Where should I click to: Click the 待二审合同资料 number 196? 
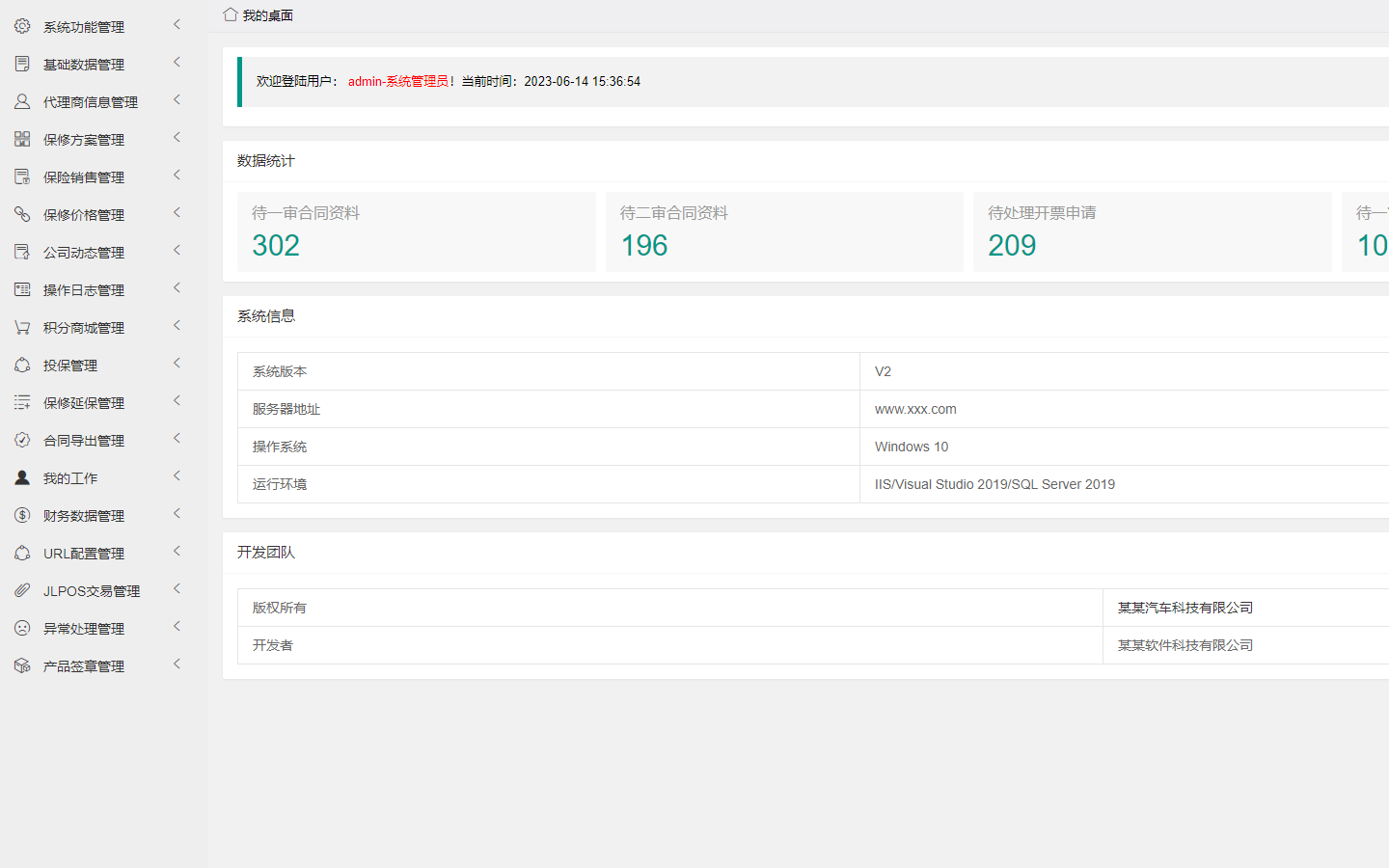pos(644,246)
